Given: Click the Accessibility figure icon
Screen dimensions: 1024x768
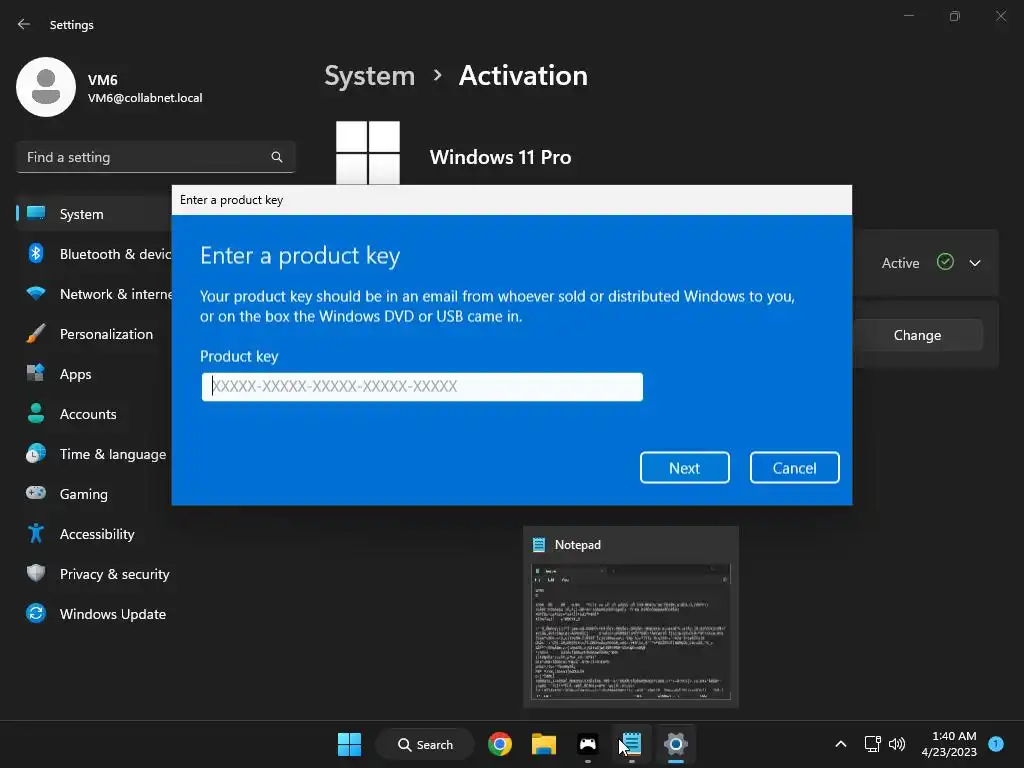Looking at the screenshot, I should click(x=36, y=534).
